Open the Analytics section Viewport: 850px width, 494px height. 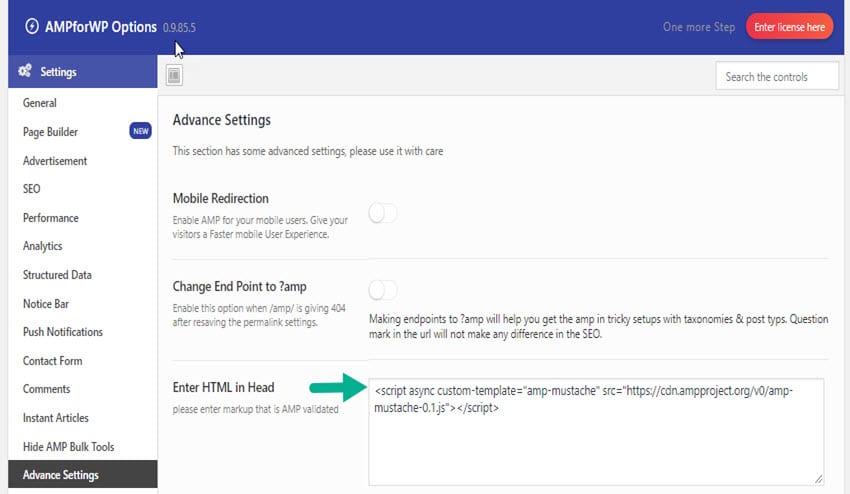[42, 246]
